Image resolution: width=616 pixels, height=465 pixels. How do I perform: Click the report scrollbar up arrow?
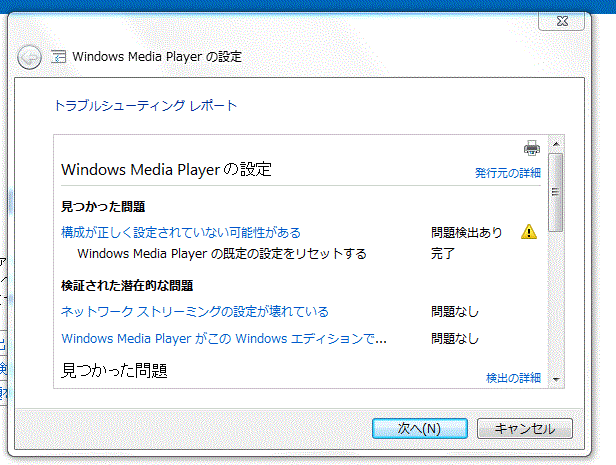click(556, 144)
